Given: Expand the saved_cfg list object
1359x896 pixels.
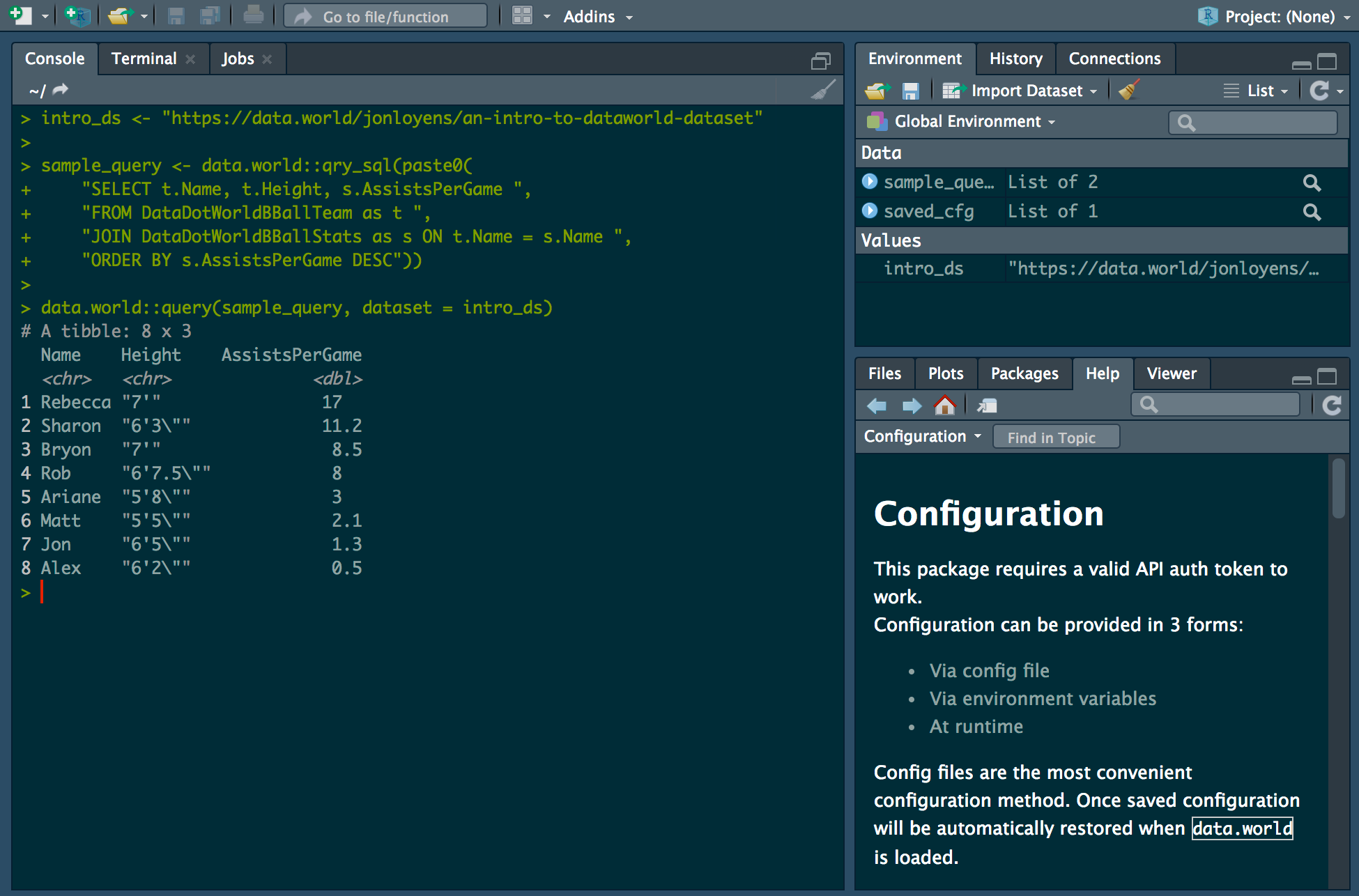Looking at the screenshot, I should click(x=869, y=211).
